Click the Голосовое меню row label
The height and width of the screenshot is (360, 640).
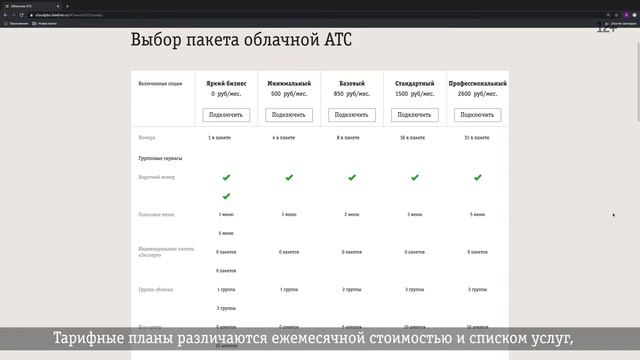(x=156, y=215)
